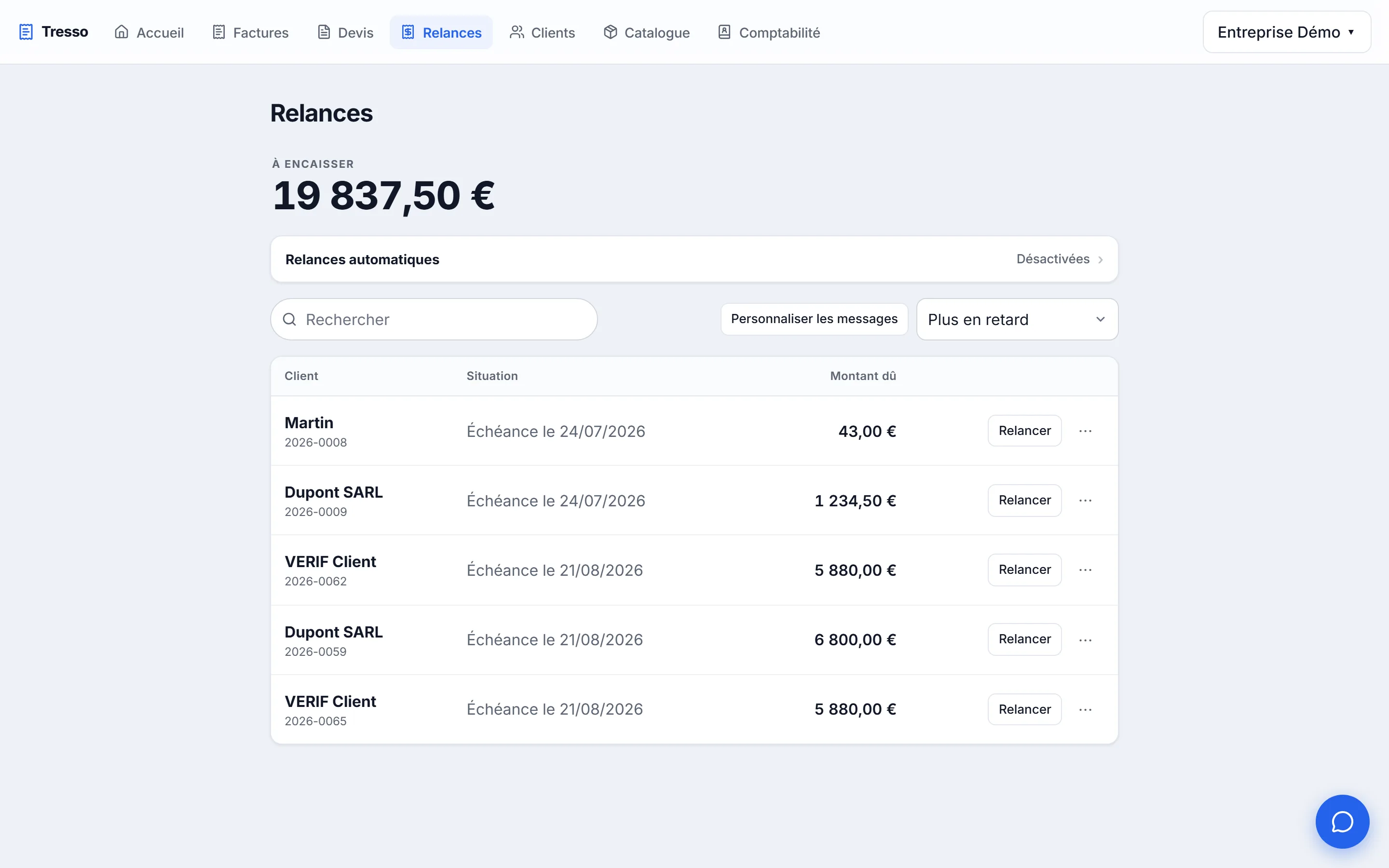The height and width of the screenshot is (868, 1389).
Task: Open the Factures section
Action: pyautogui.click(x=250, y=32)
